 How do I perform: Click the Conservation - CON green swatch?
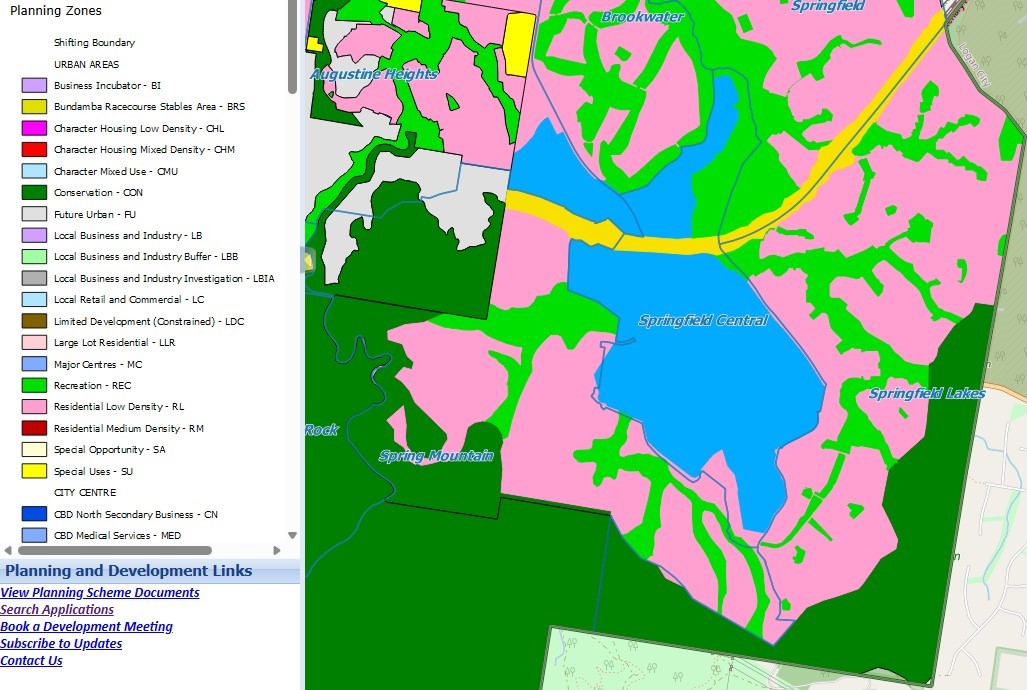click(34, 193)
